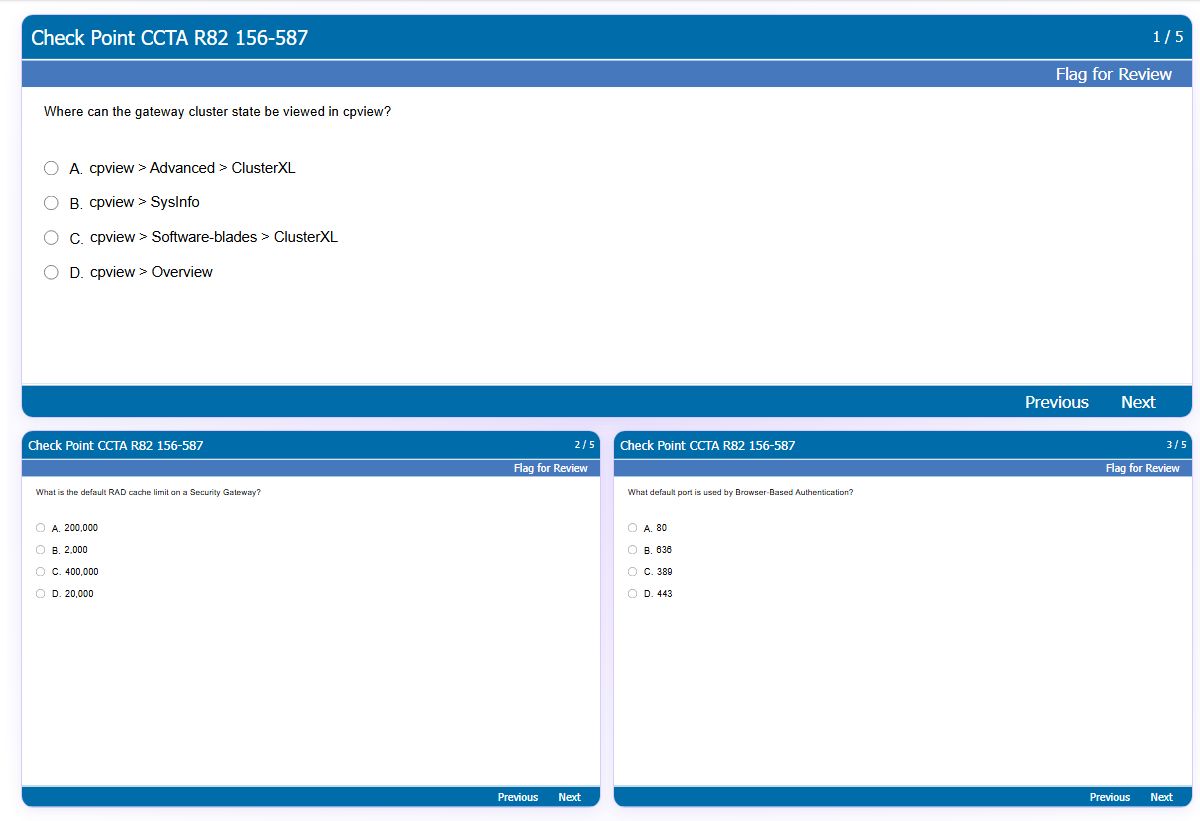Screen dimensions: 1200x821
Task: Click the question text about default RAD cache limit
Action: 148,492
